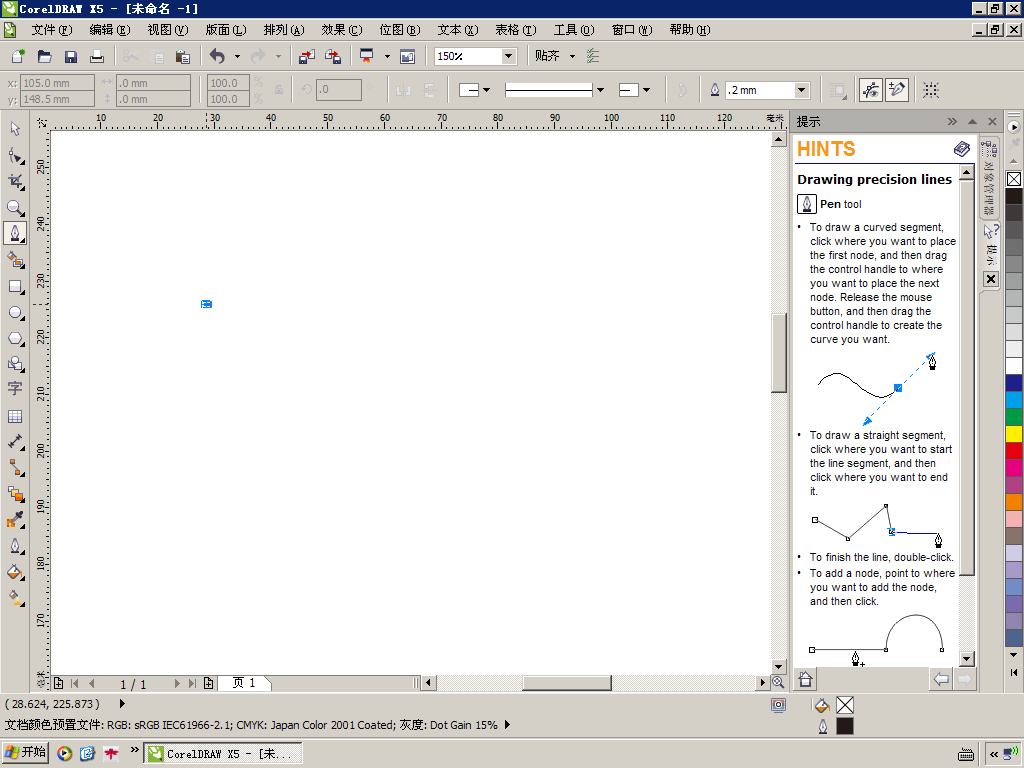
Task: Open a file with folder icon
Action: click(44, 57)
